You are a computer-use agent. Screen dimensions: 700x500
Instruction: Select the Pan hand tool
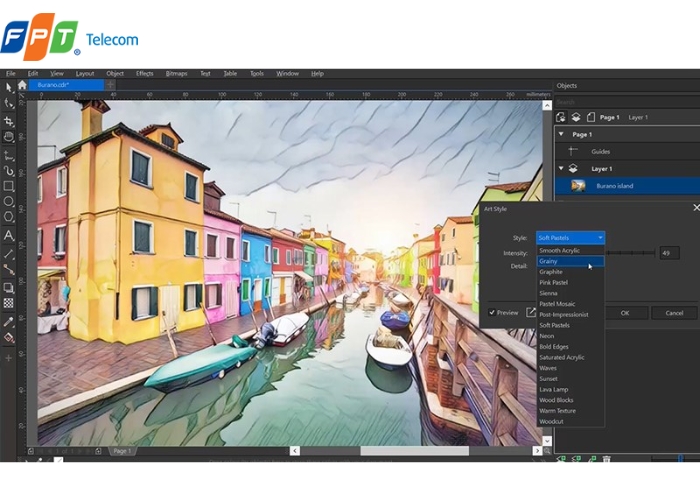point(8,137)
